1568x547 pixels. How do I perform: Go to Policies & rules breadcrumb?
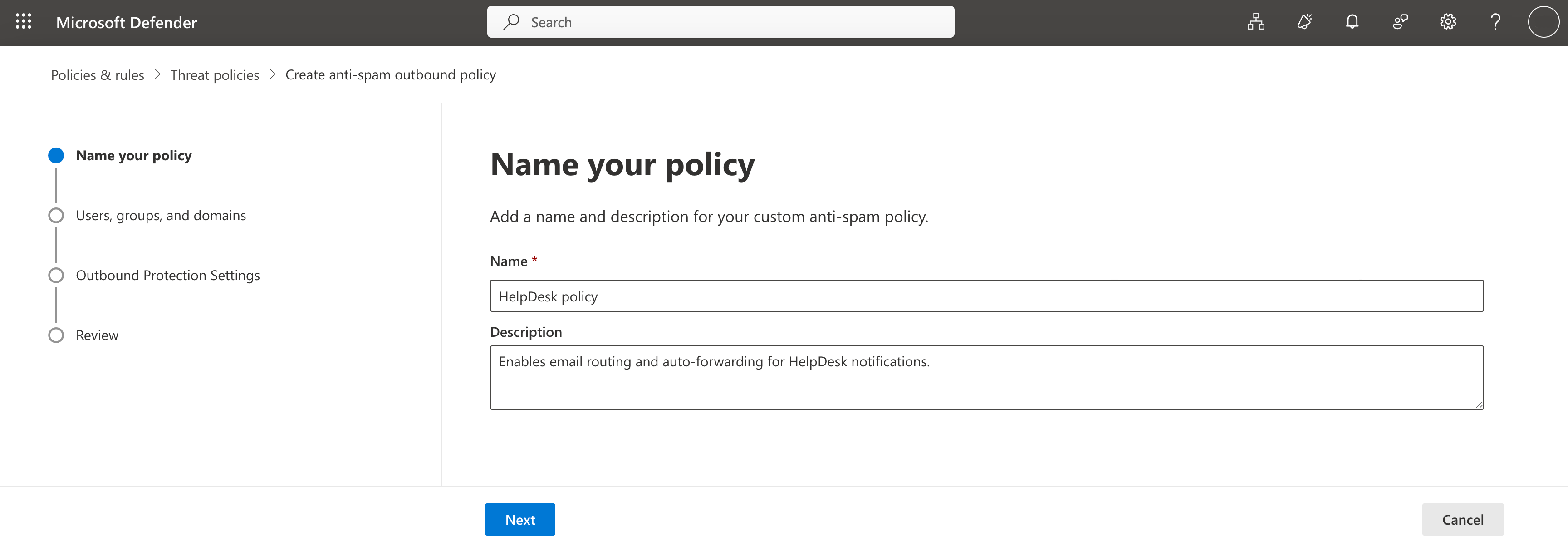coord(98,75)
